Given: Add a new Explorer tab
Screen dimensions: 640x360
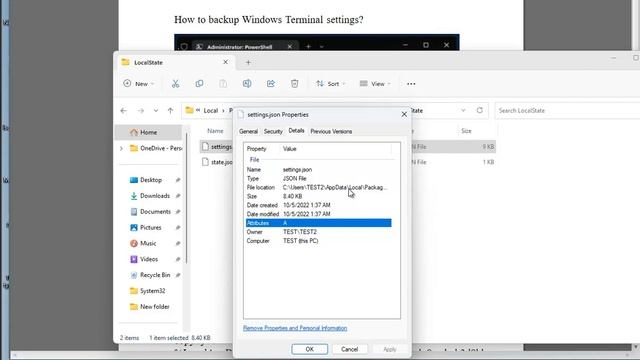Looking at the screenshot, I should (x=248, y=62).
